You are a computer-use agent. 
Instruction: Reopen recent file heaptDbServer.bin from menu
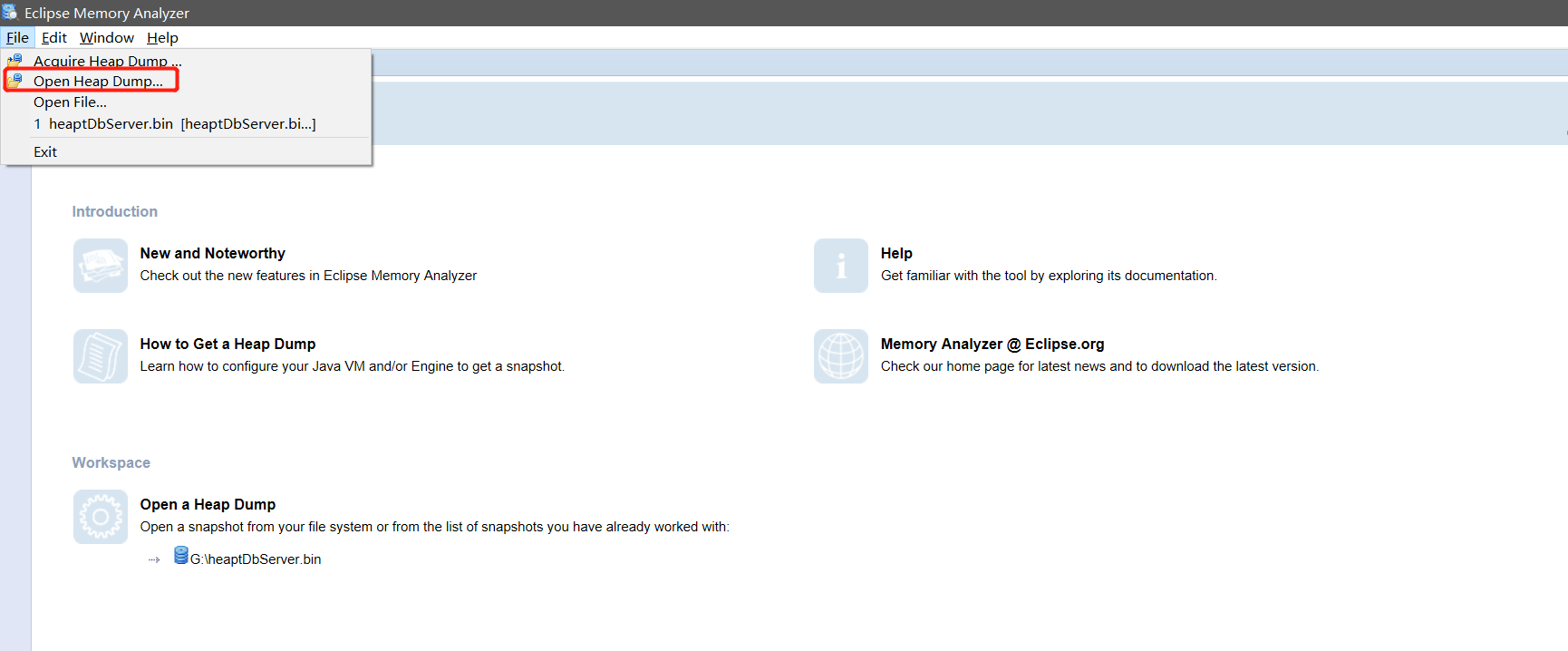click(186, 124)
